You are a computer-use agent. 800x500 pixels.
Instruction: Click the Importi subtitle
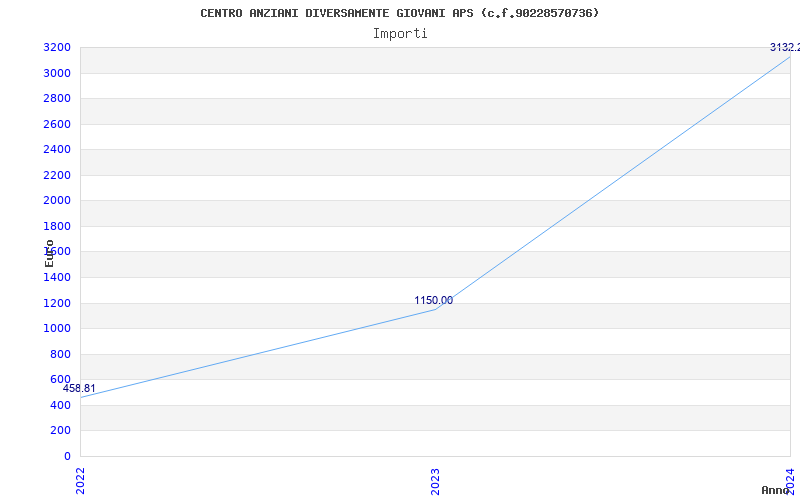[400, 34]
